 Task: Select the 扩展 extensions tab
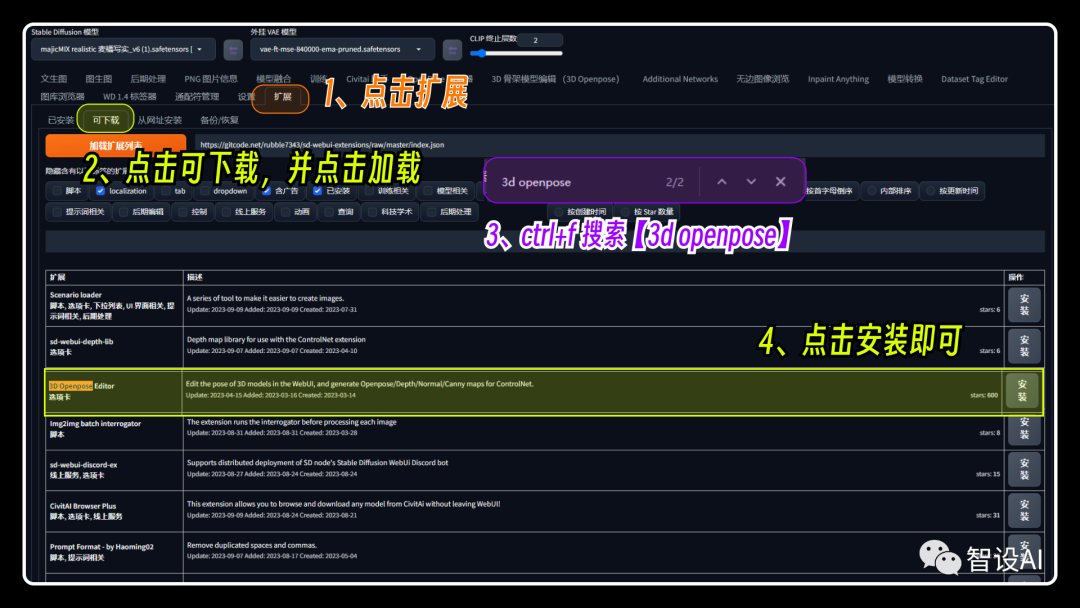click(x=282, y=97)
